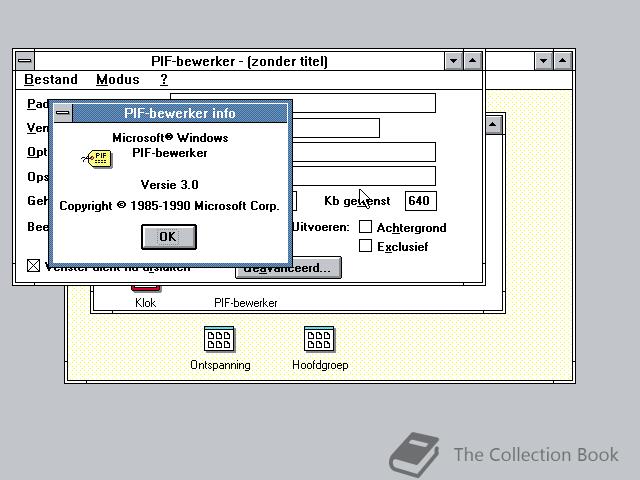
Task: Maximize the PIF-bewerker window
Action: click(473, 61)
